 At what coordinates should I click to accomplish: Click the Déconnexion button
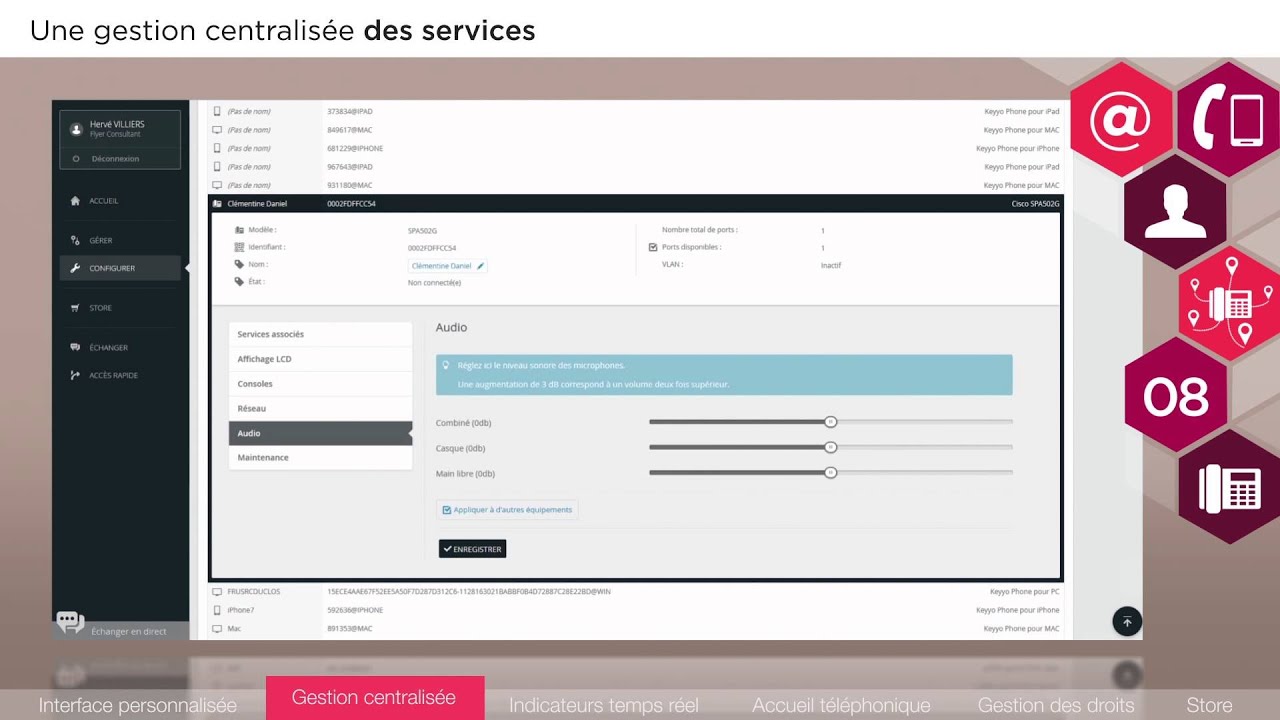(120, 158)
